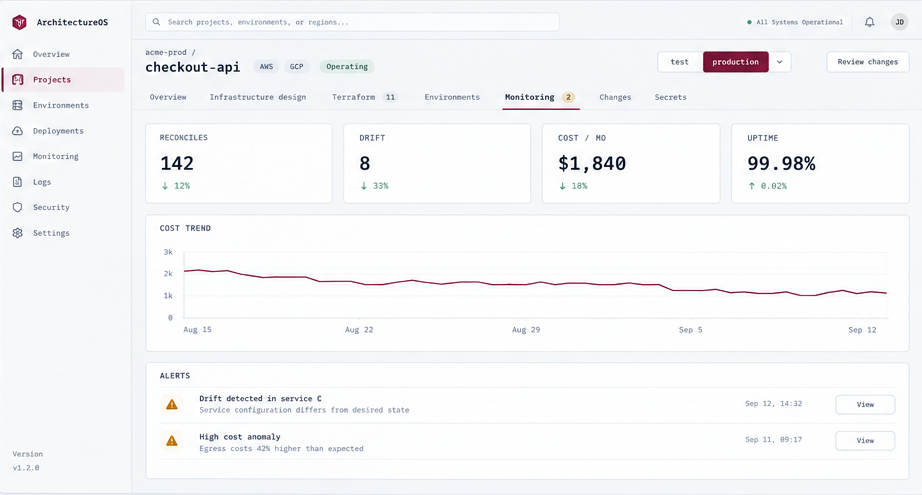
Task: Click 'All Systems Operational' status text
Action: point(799,22)
